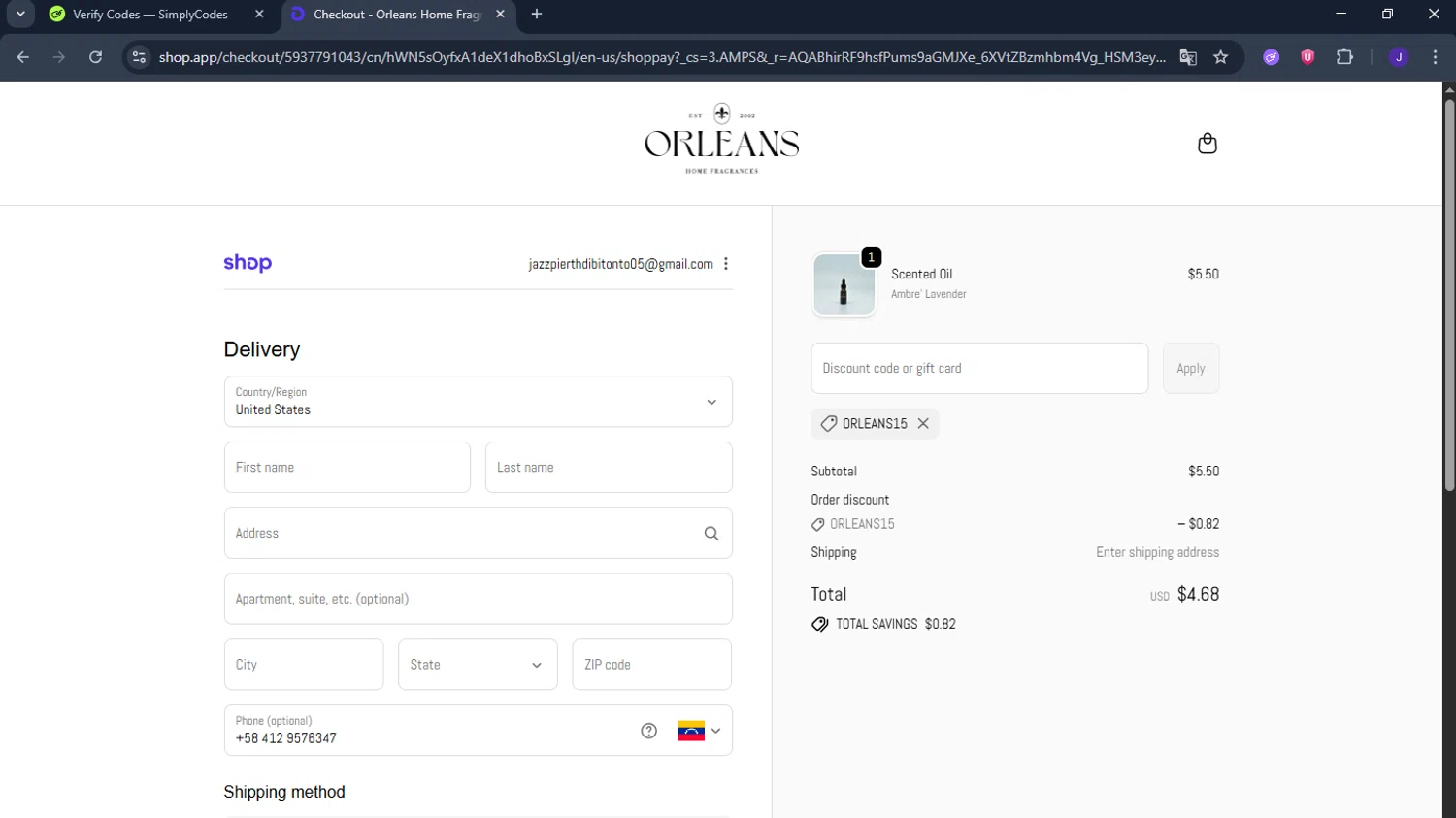Image resolution: width=1456 pixels, height=818 pixels.
Task: Open the State dropdown
Action: click(478, 665)
